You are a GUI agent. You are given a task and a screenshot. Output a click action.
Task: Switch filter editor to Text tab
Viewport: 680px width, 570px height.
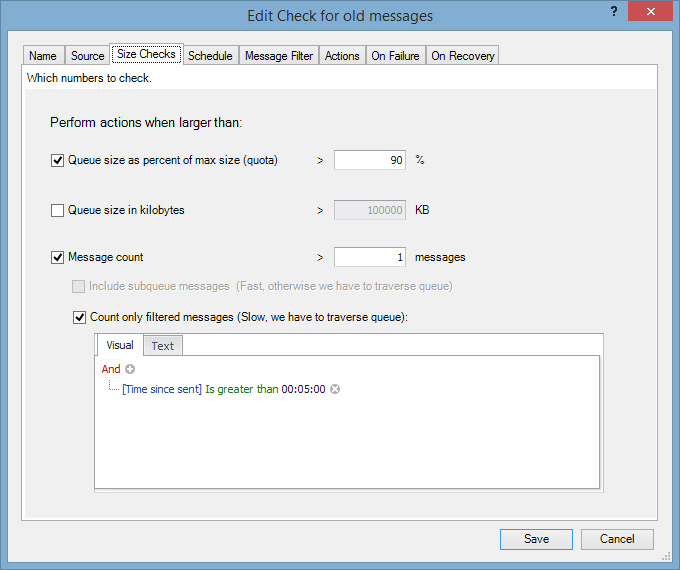[163, 346]
